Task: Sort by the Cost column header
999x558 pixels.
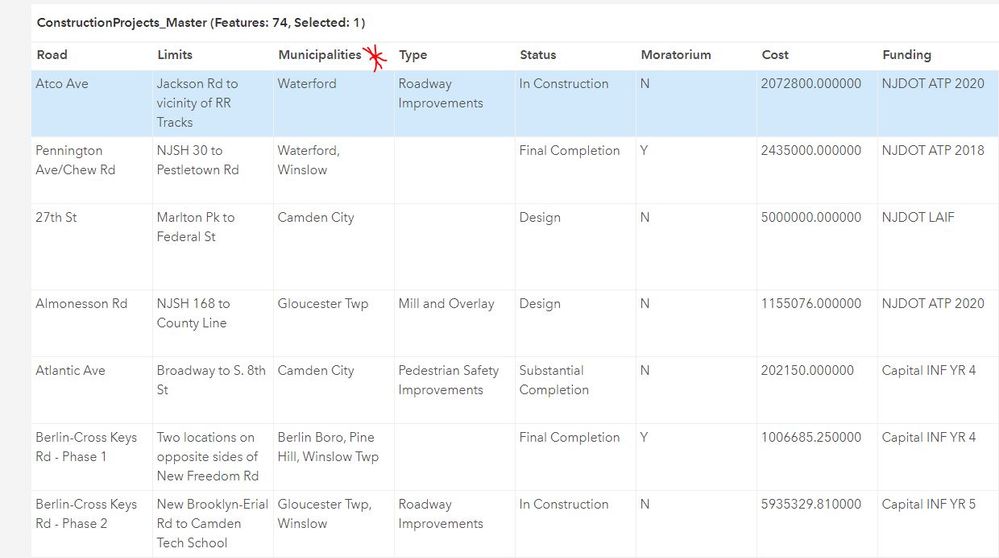Action: click(775, 55)
